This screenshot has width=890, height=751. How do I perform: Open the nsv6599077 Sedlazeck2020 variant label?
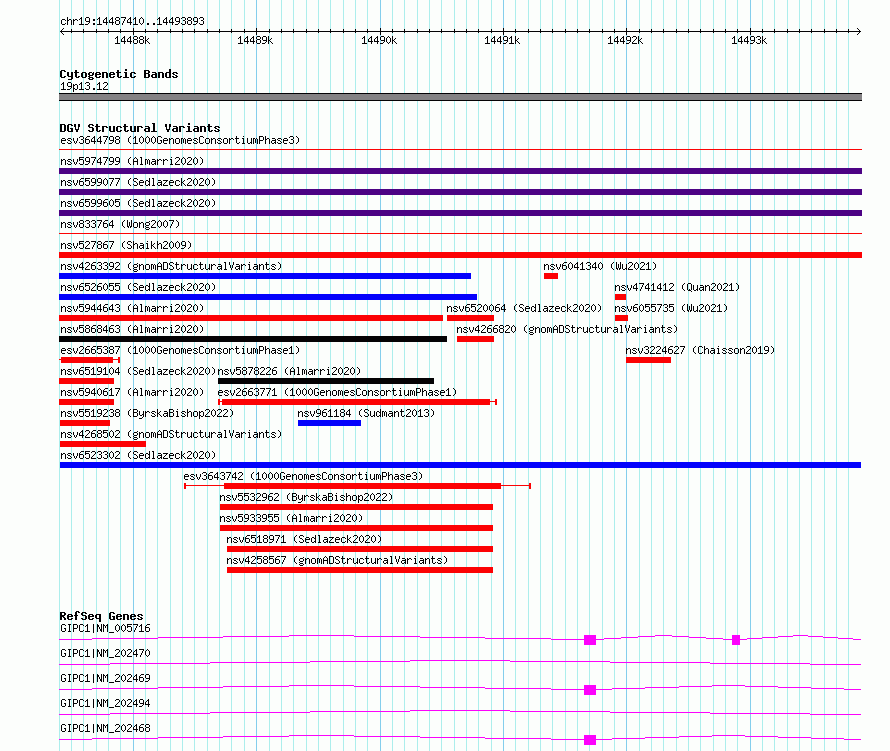[x=138, y=182]
